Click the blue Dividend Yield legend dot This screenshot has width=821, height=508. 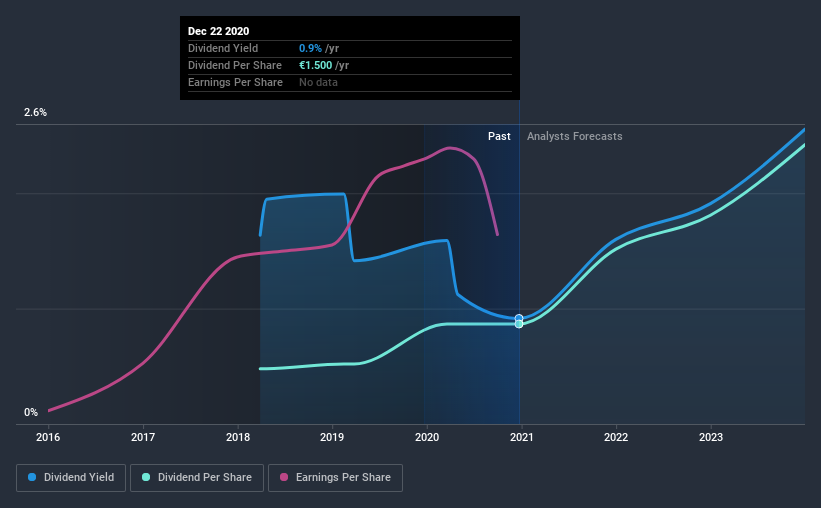(32, 477)
